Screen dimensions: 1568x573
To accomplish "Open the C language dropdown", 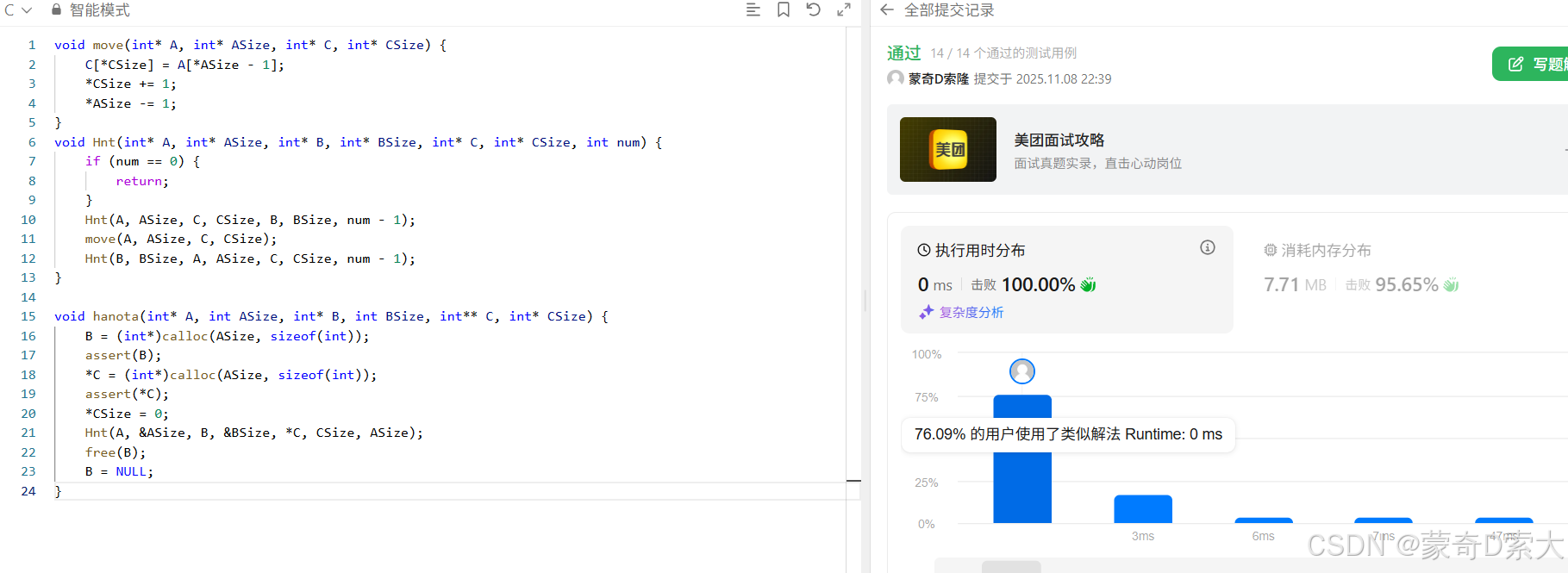I will pyautogui.click(x=17, y=10).
